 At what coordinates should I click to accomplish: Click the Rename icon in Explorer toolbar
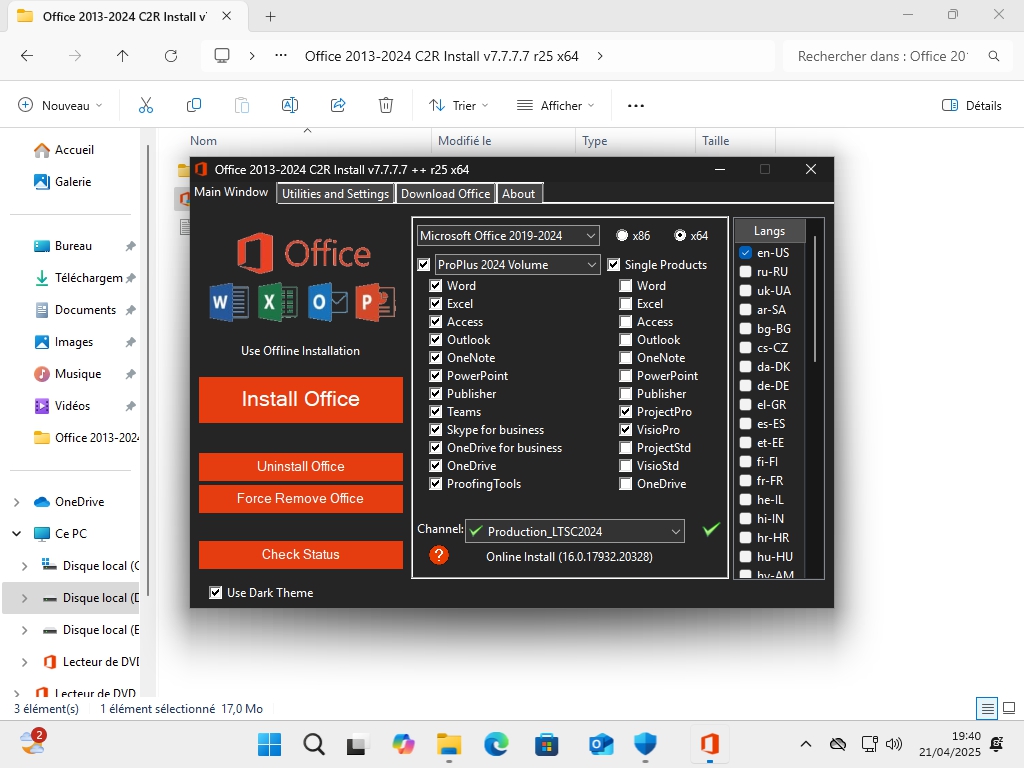(290, 105)
